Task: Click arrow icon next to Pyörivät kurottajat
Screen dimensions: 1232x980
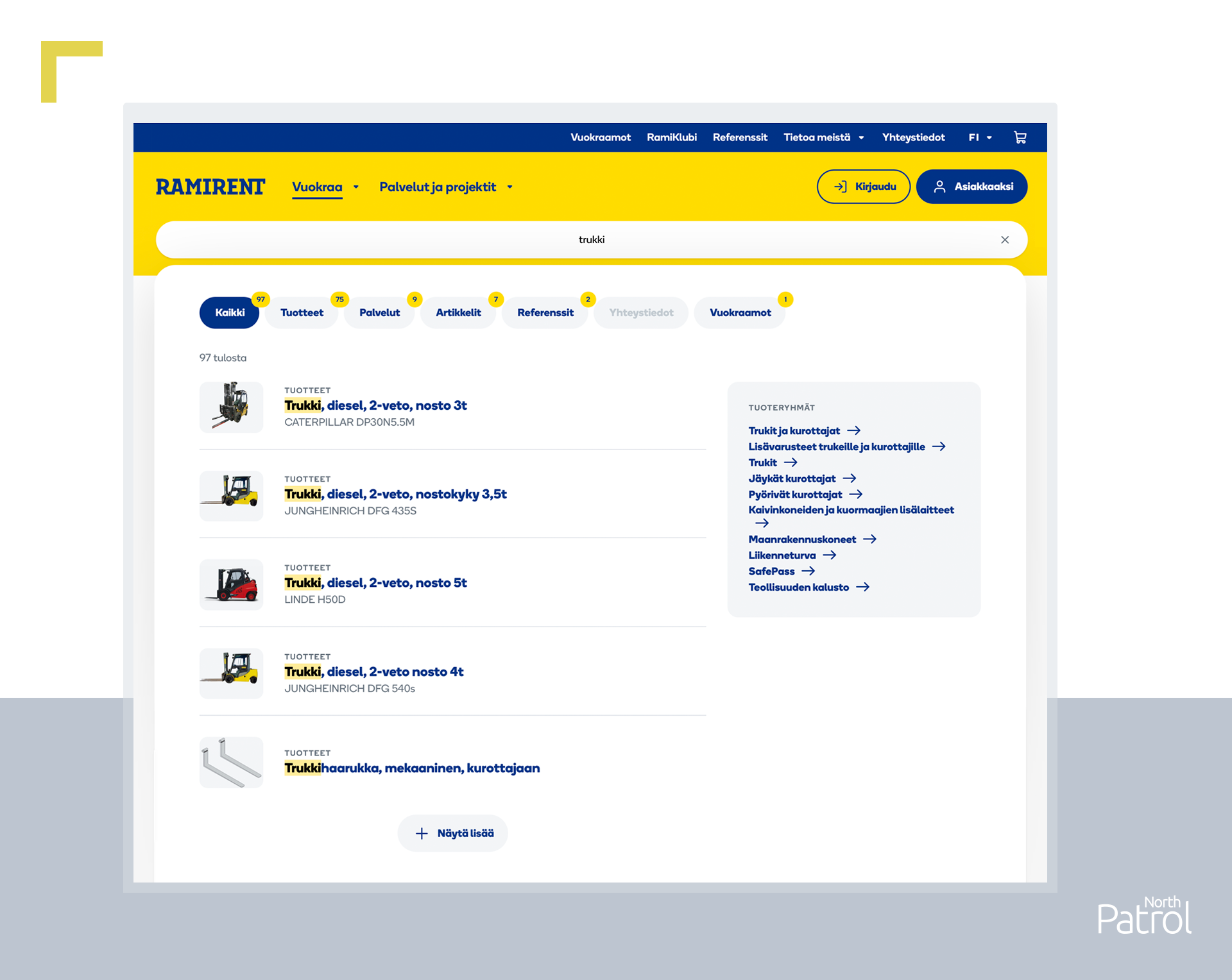Action: [856, 494]
